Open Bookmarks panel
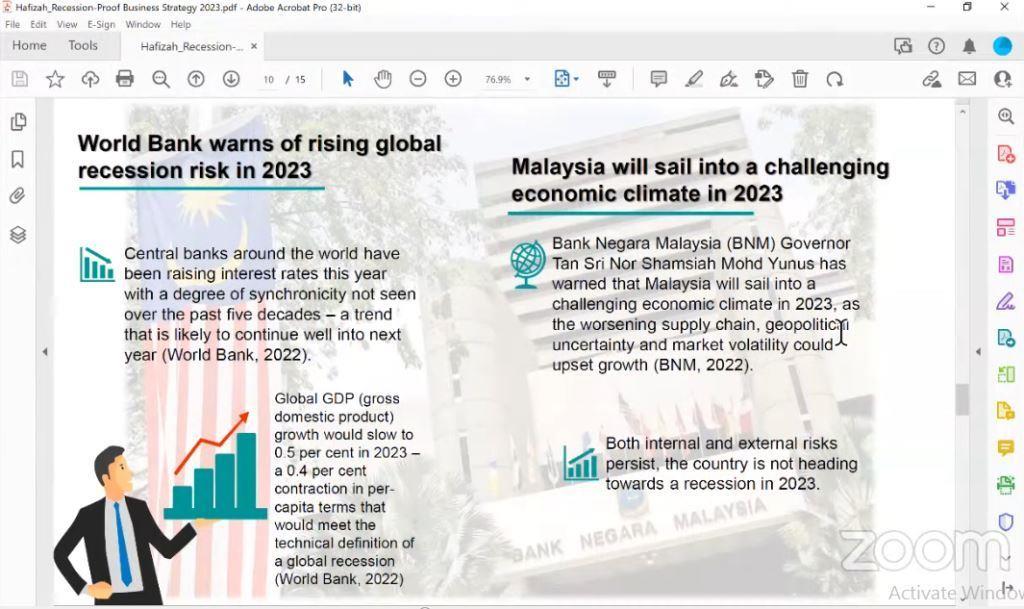1024x609 pixels. (18, 159)
